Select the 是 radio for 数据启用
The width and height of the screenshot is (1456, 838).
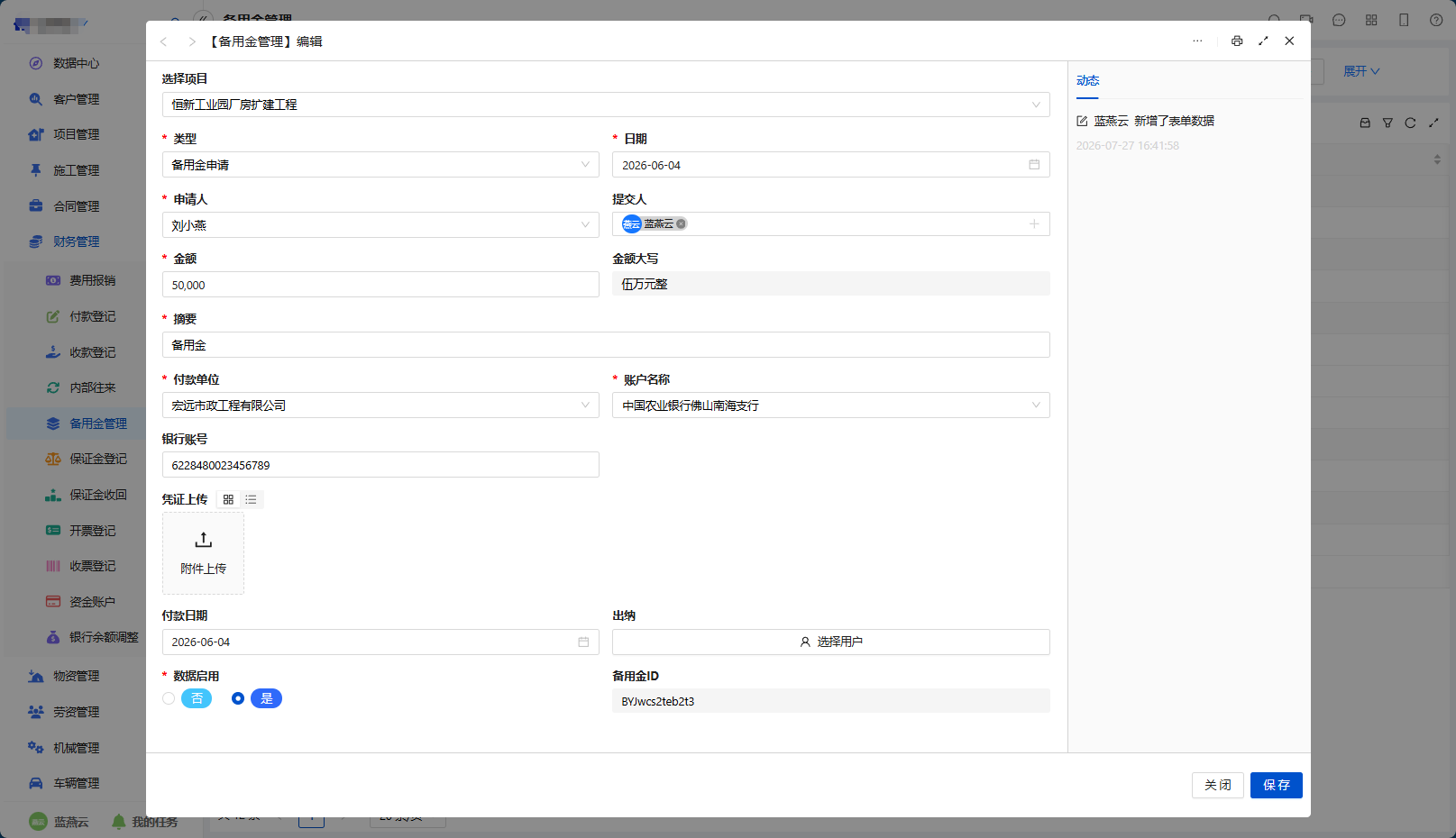[x=238, y=698]
